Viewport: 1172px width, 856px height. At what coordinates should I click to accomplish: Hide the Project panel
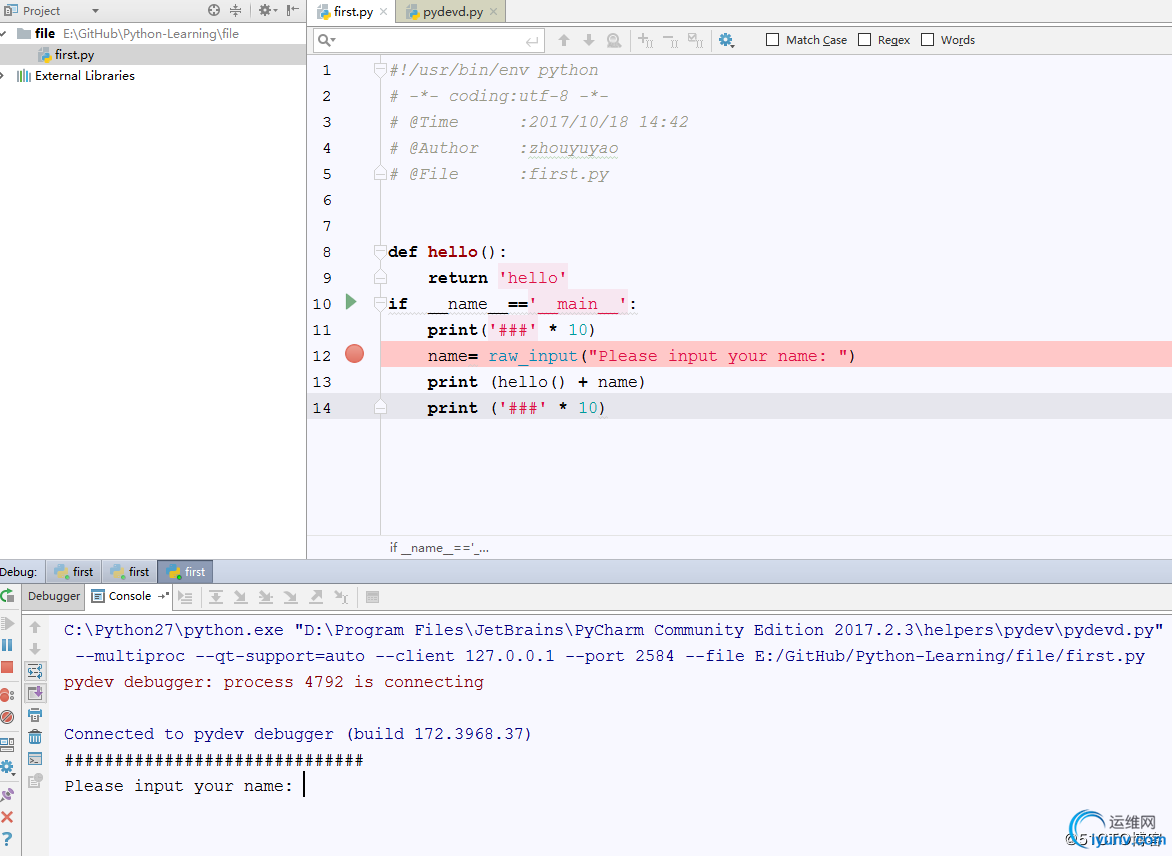(x=292, y=10)
